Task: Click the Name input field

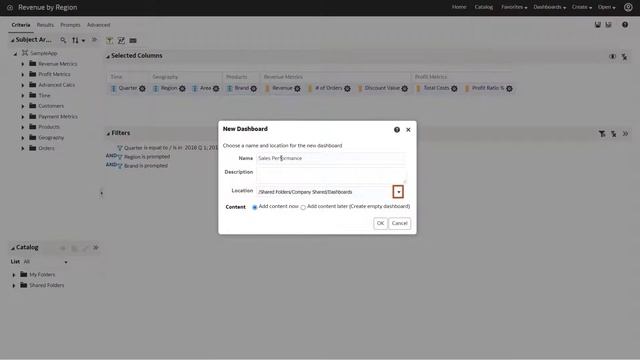Action: pos(331,158)
